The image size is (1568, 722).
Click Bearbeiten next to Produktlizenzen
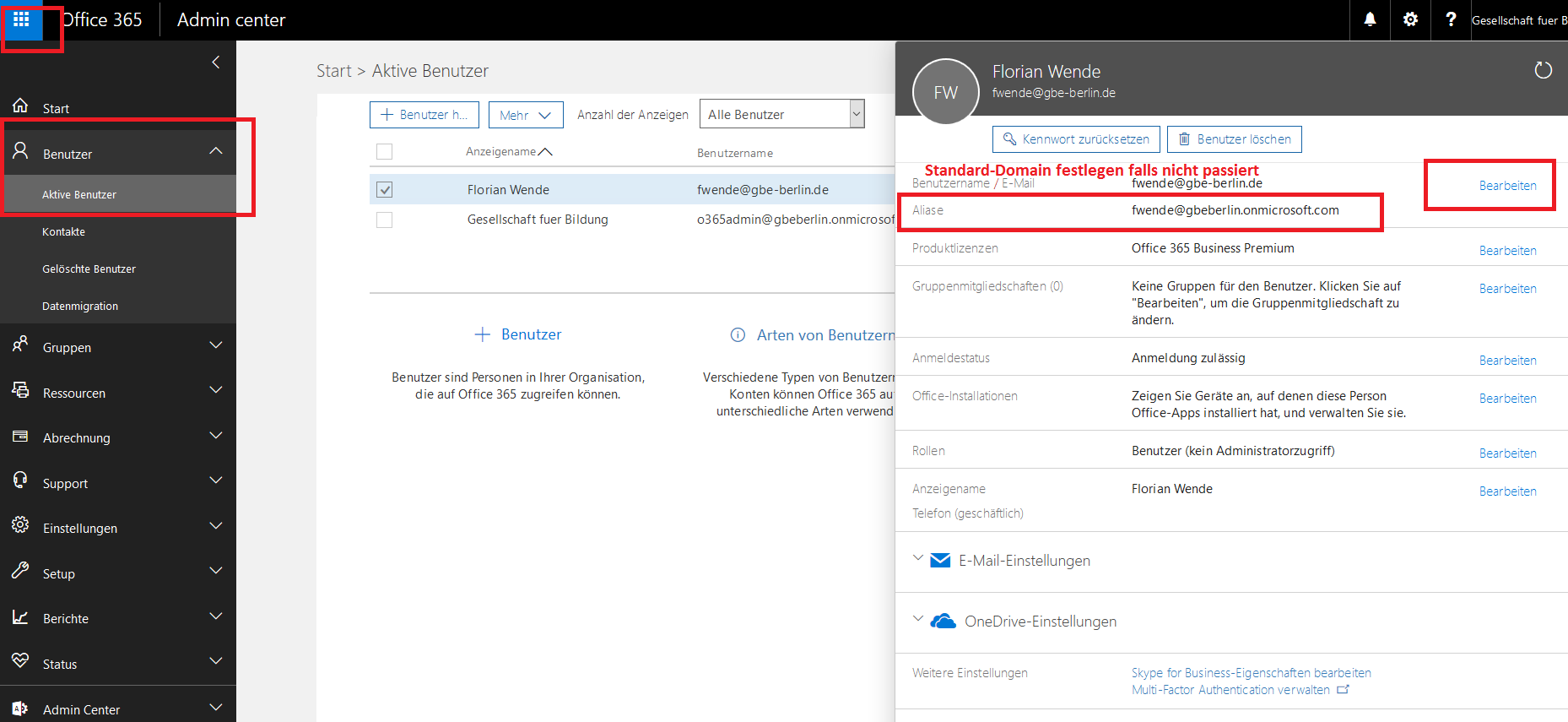(x=1507, y=251)
